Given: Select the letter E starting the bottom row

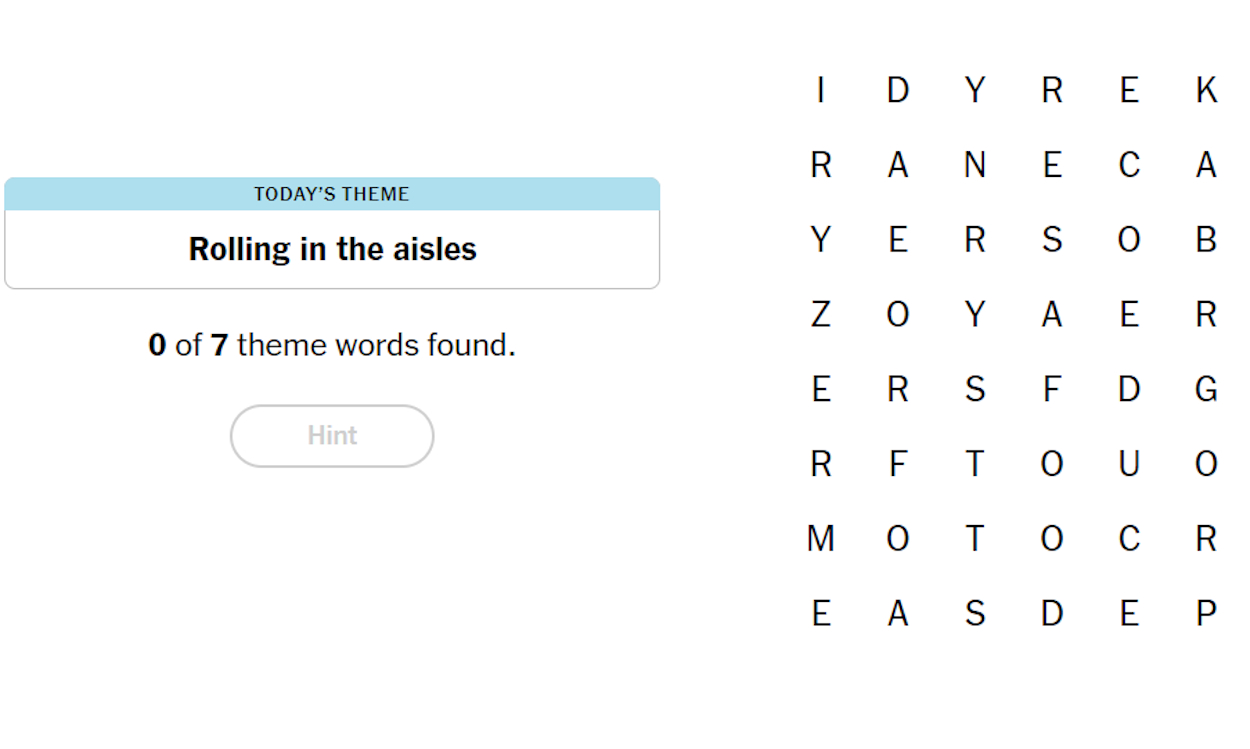Looking at the screenshot, I should pyautogui.click(x=821, y=614).
